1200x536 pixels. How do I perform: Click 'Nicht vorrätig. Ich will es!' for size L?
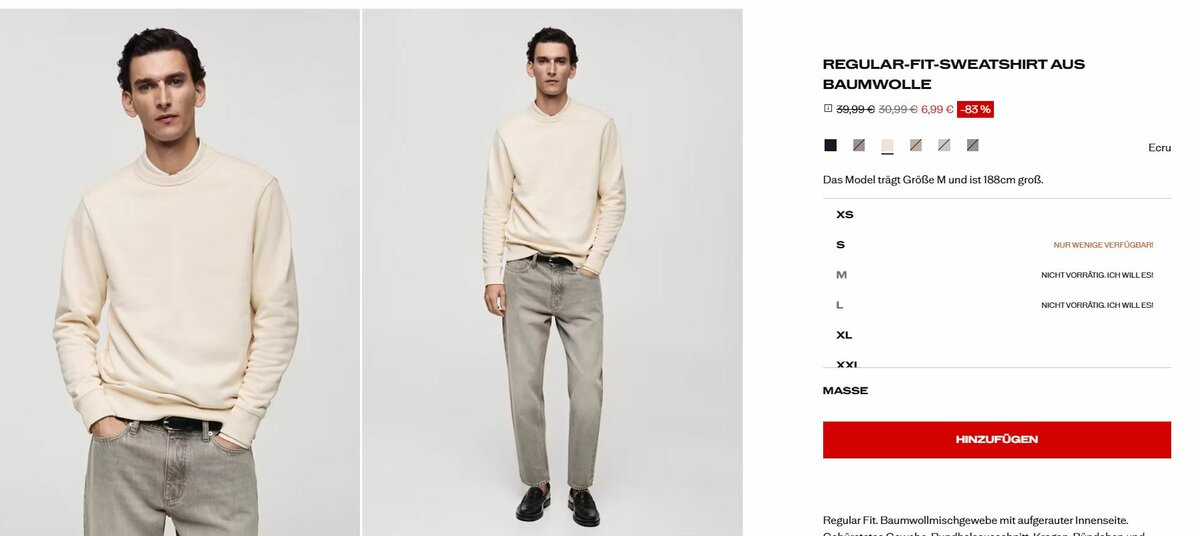click(1097, 305)
